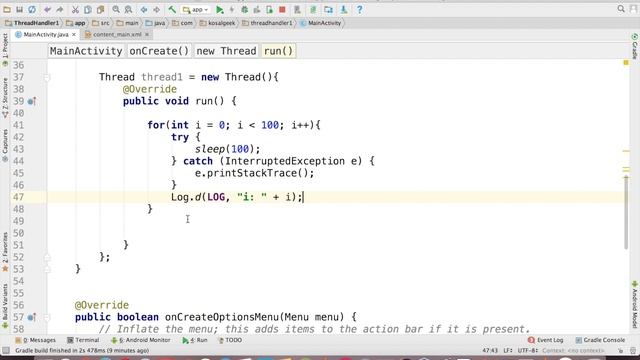Select java folder in navigation breadcrumb
Image resolution: width=640 pixels, height=360 pixels.
156,23
